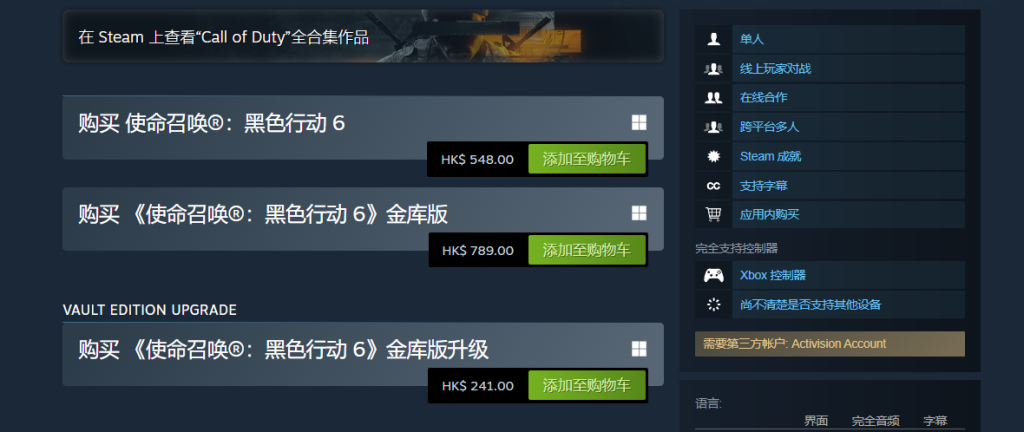
Task: Click the Activision Account third-party notice
Action: point(829,344)
